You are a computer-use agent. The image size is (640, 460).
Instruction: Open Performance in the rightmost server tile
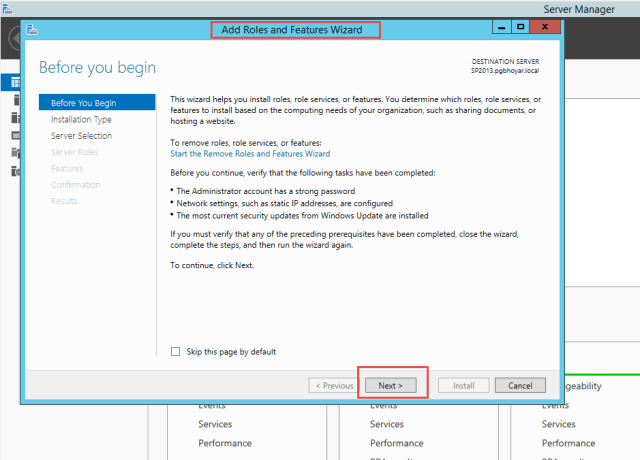point(568,443)
